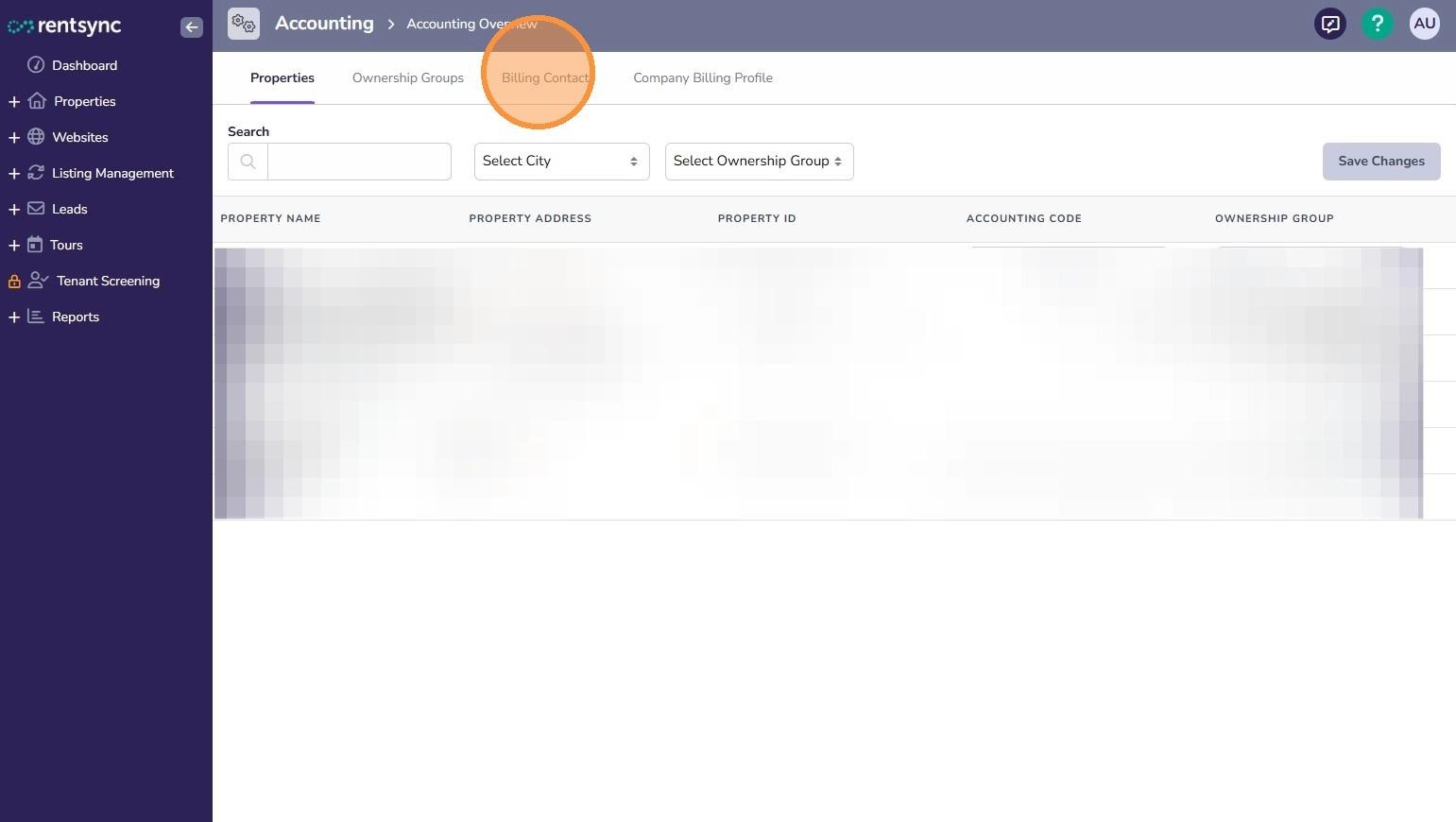
Task: Click the Leads envelope icon
Action: pyautogui.click(x=36, y=209)
